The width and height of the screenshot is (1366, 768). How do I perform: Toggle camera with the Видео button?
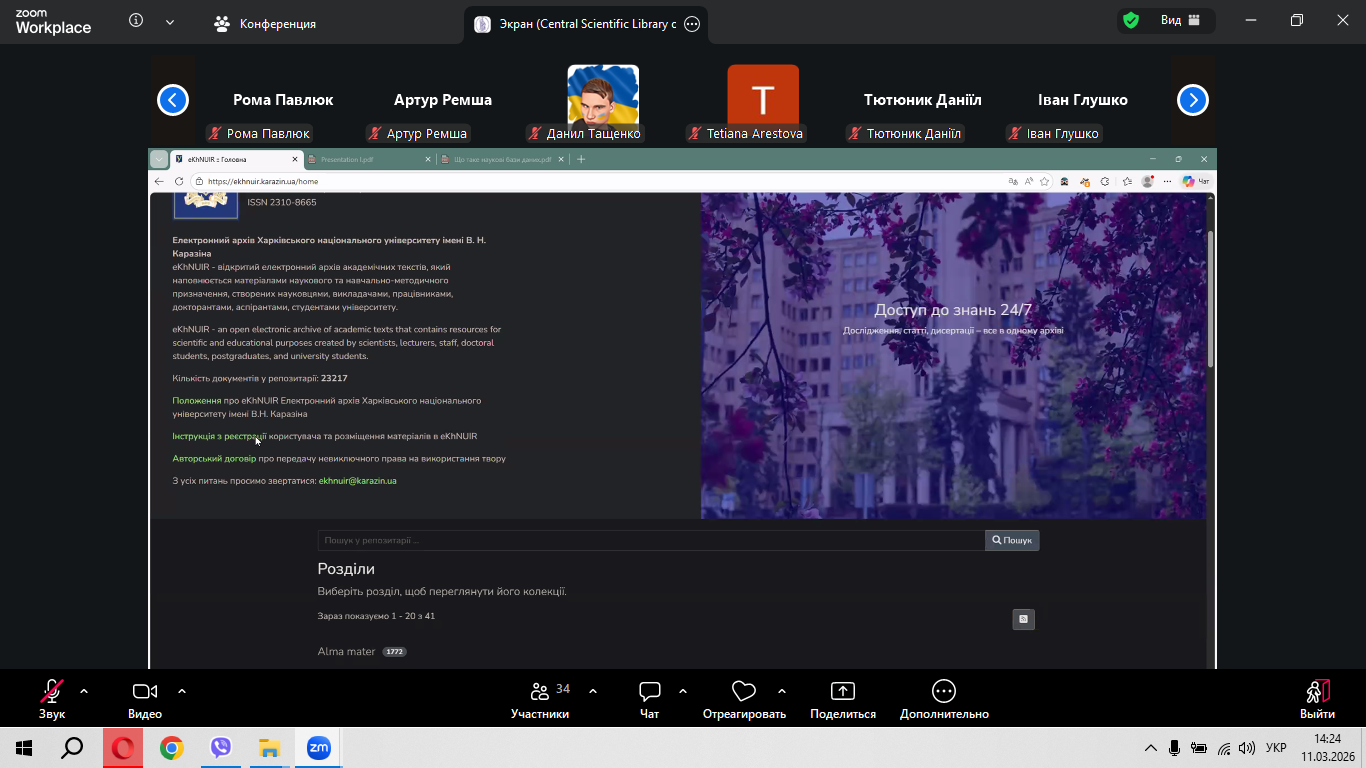[x=145, y=692]
